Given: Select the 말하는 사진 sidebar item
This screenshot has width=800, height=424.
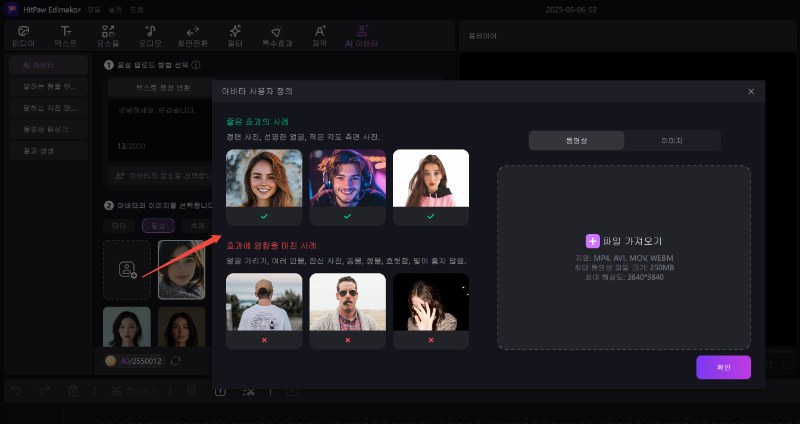Looking at the screenshot, I should 48,108.
